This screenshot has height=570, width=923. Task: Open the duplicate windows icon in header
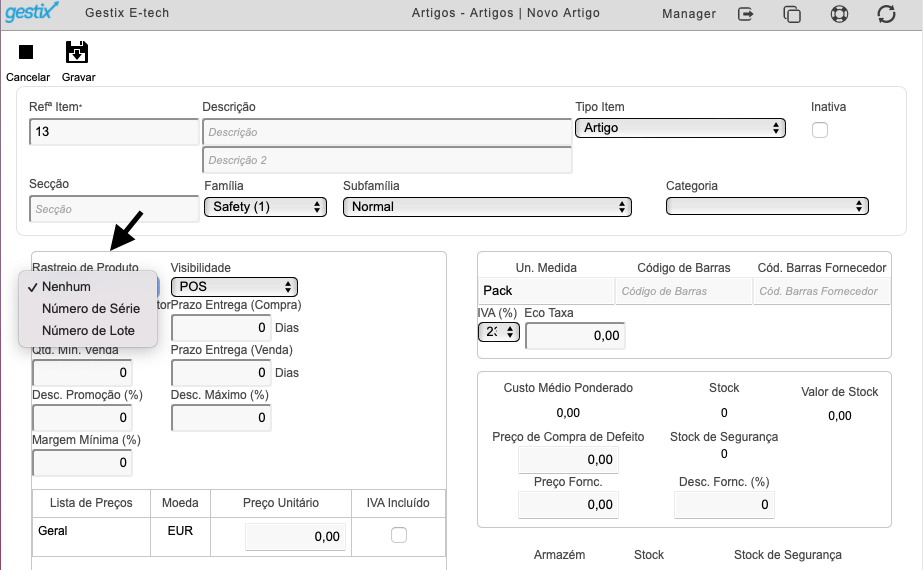point(792,14)
